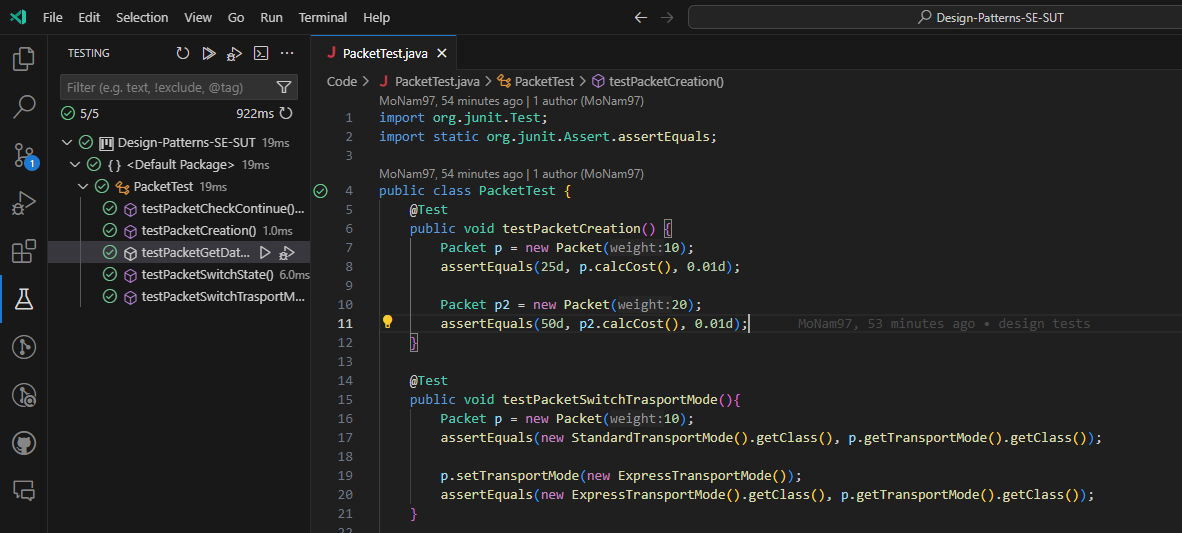Click breadcrumb Code folder

(x=341, y=81)
